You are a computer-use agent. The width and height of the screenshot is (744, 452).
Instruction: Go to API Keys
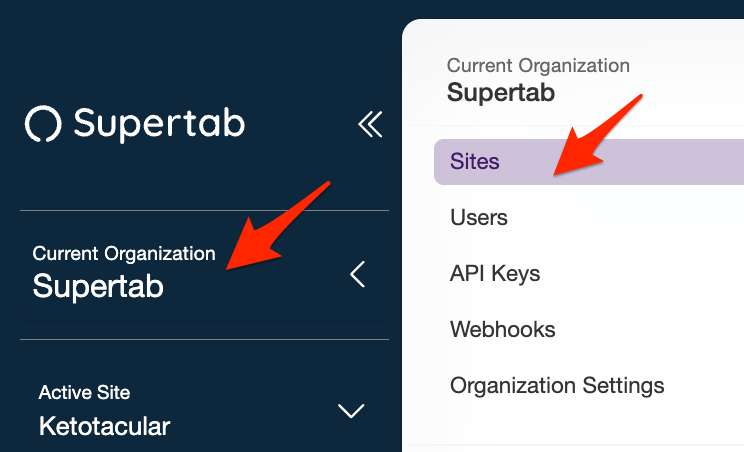[495, 274]
